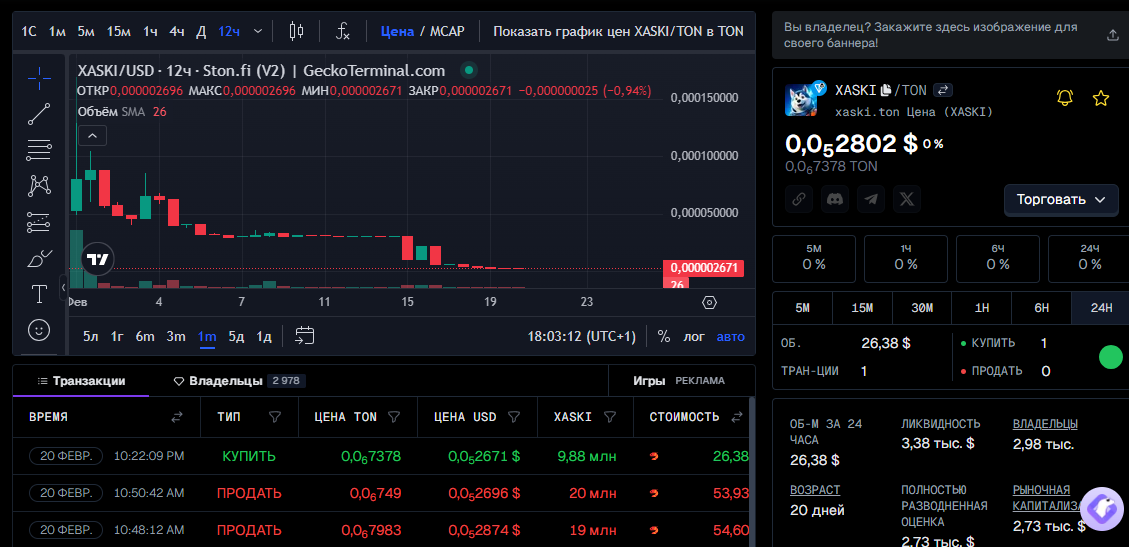1129x547 pixels.
Task: Select the crosshair cursor tool
Action: point(39,77)
